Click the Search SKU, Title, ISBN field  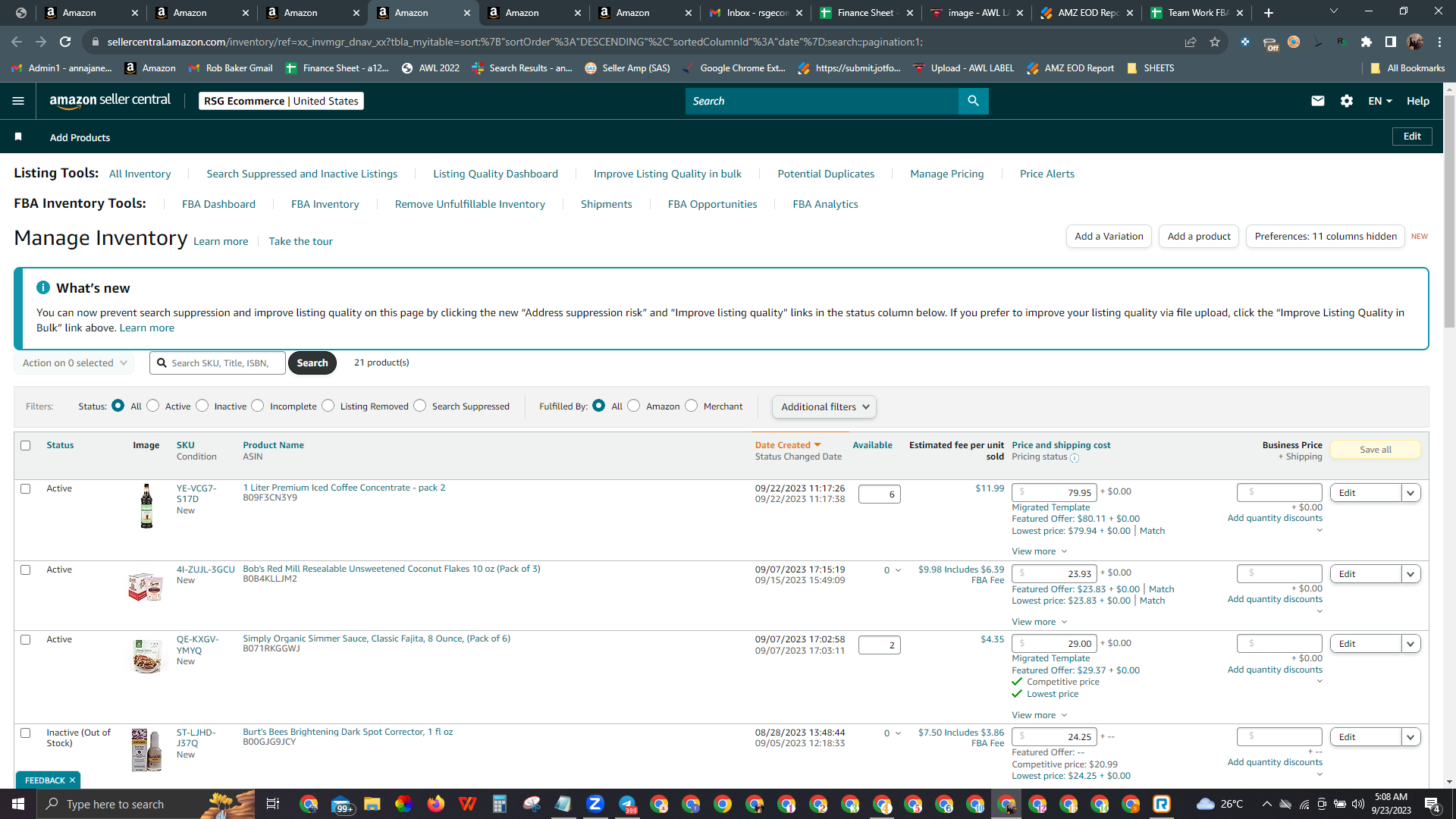pyautogui.click(x=218, y=363)
